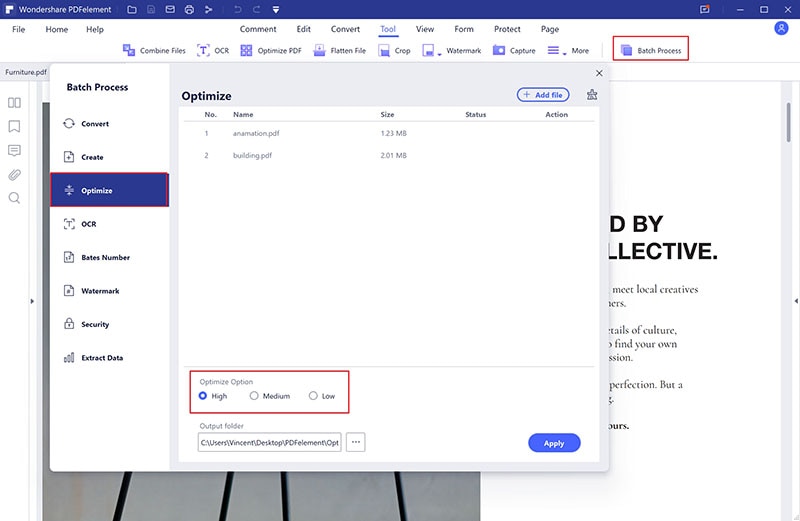Select the building.pdf file row

(389, 155)
